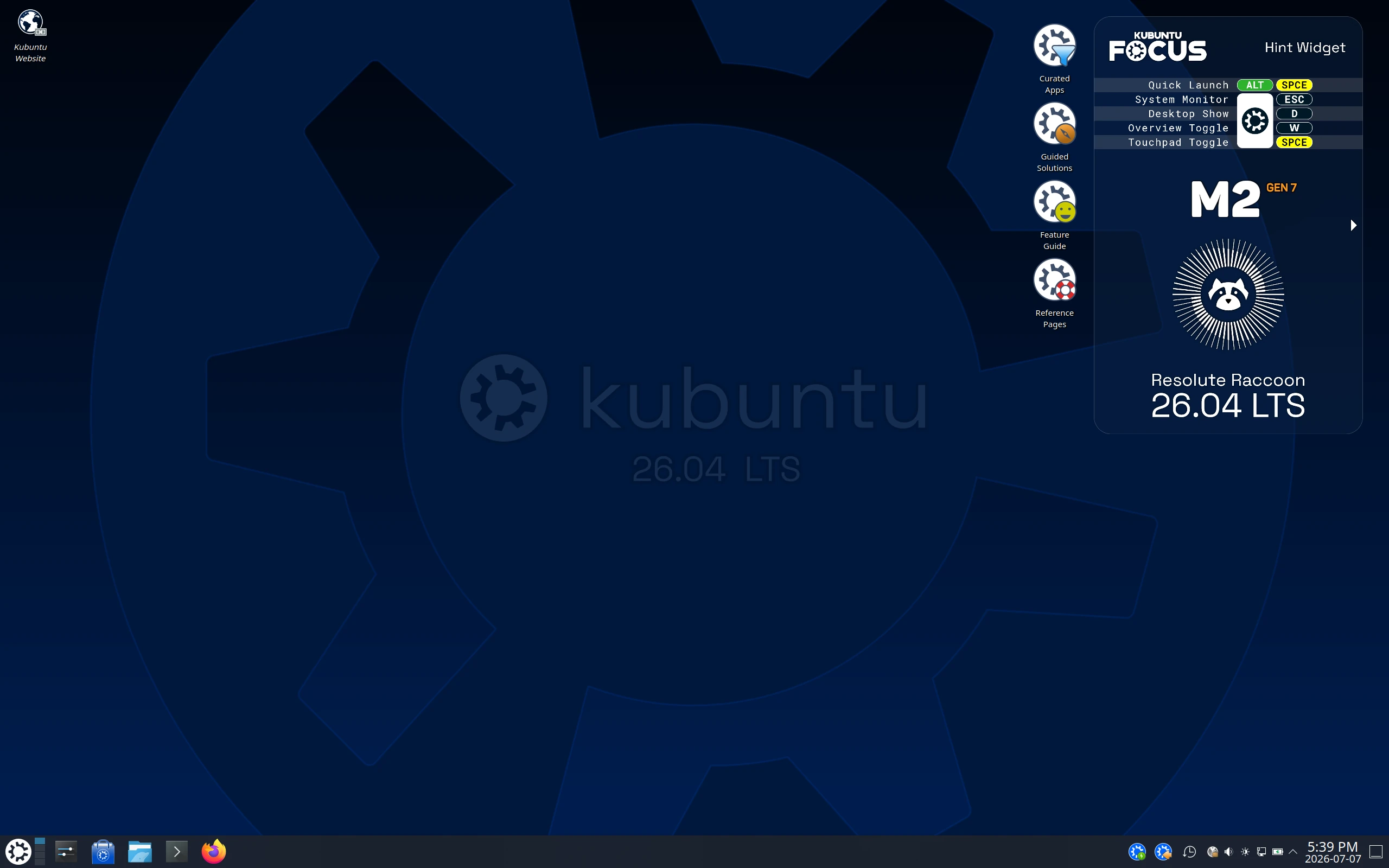Image resolution: width=1389 pixels, height=868 pixels.
Task: Open the Kubuntu application launcher menu
Action: tap(18, 851)
